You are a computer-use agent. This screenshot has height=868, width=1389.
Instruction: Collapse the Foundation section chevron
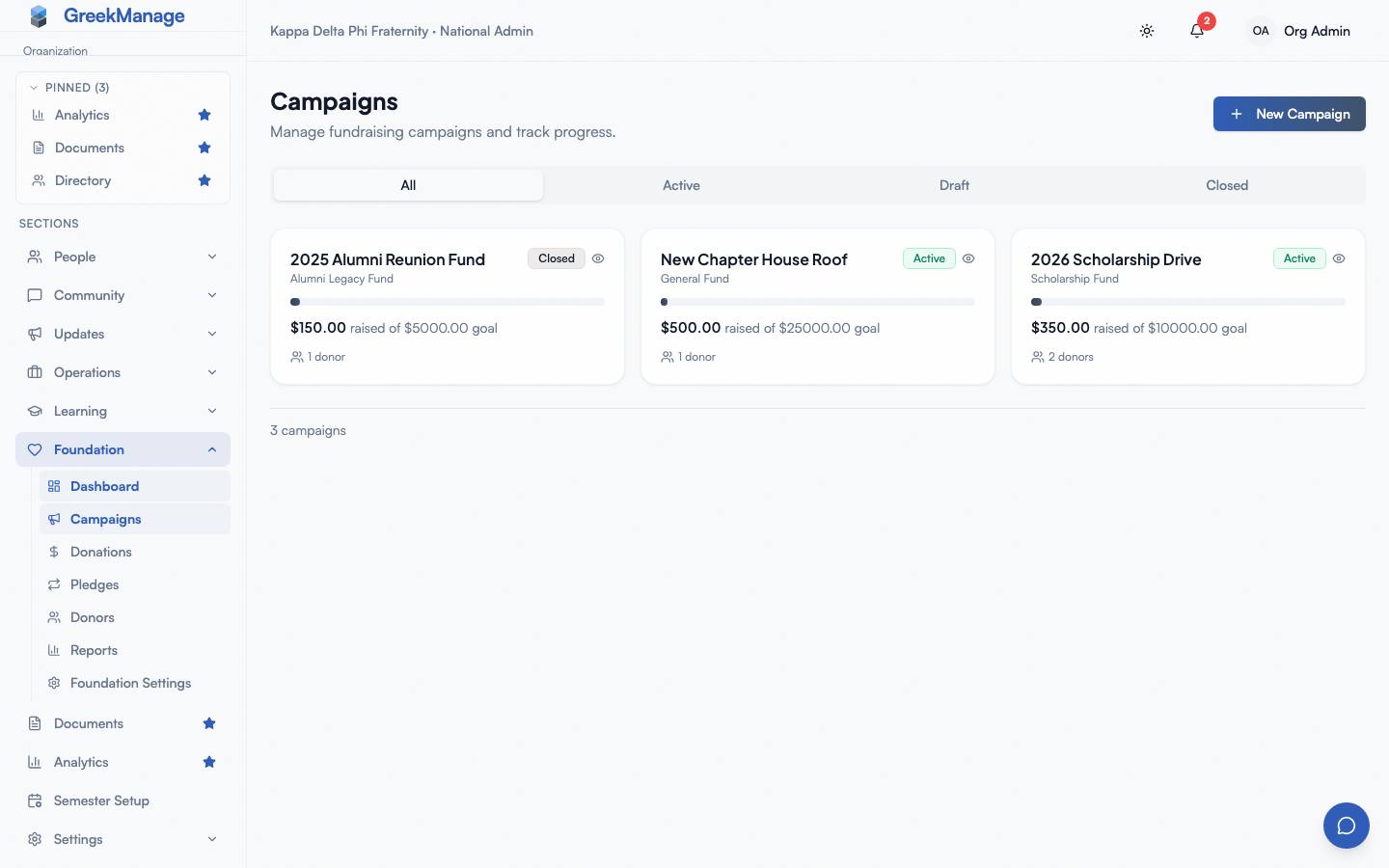212,449
